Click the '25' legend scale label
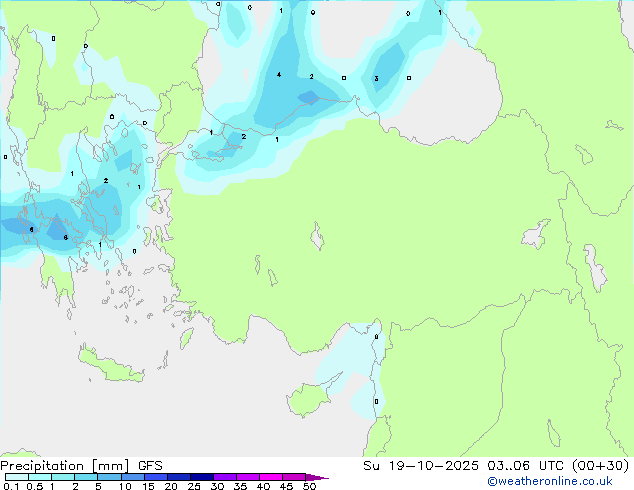This screenshot has height=490, width=634. tap(194, 486)
